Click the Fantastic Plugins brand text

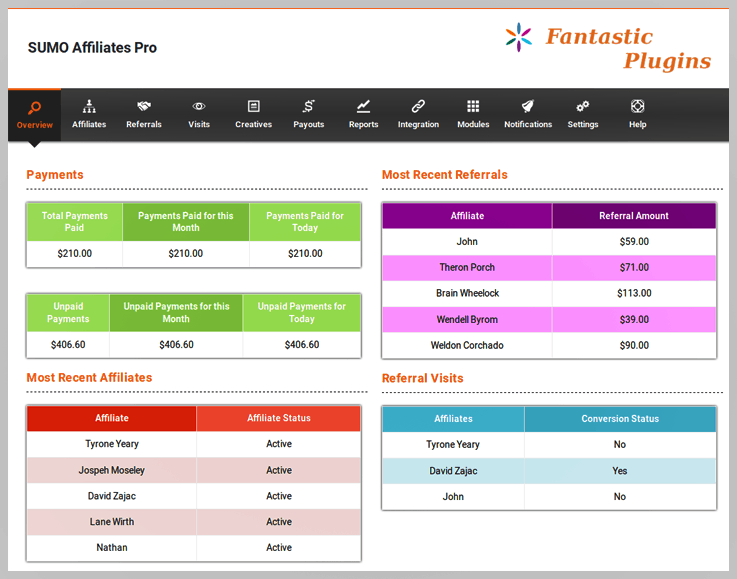628,49
